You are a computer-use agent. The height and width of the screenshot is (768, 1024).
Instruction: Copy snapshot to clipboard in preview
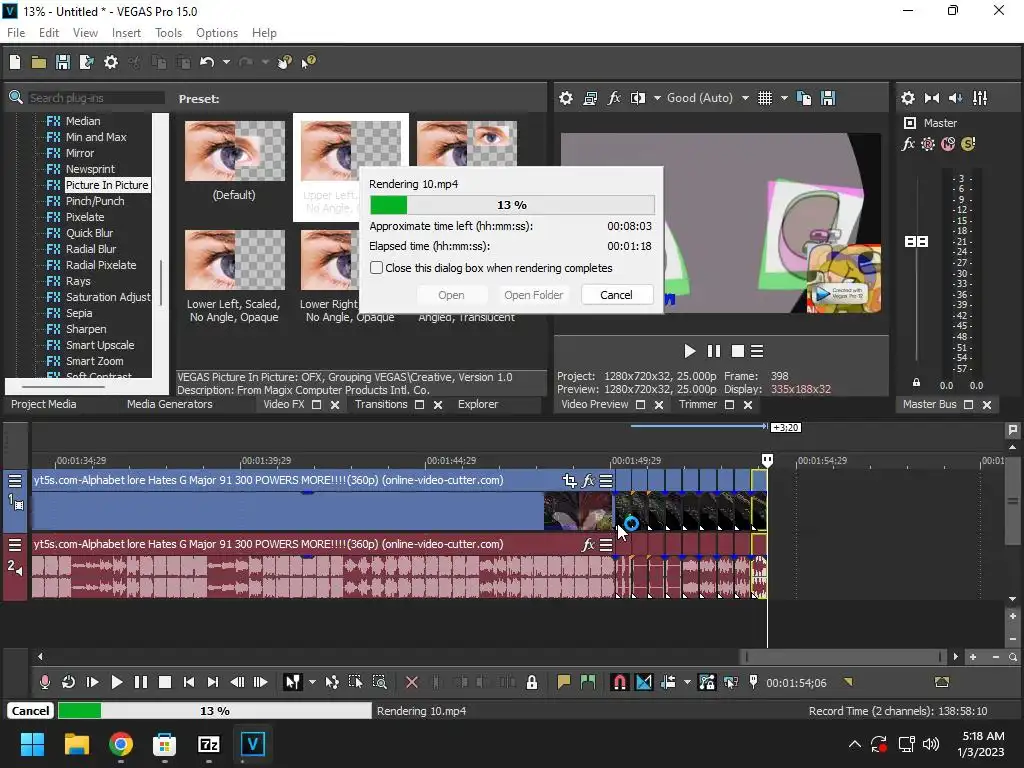pos(804,98)
